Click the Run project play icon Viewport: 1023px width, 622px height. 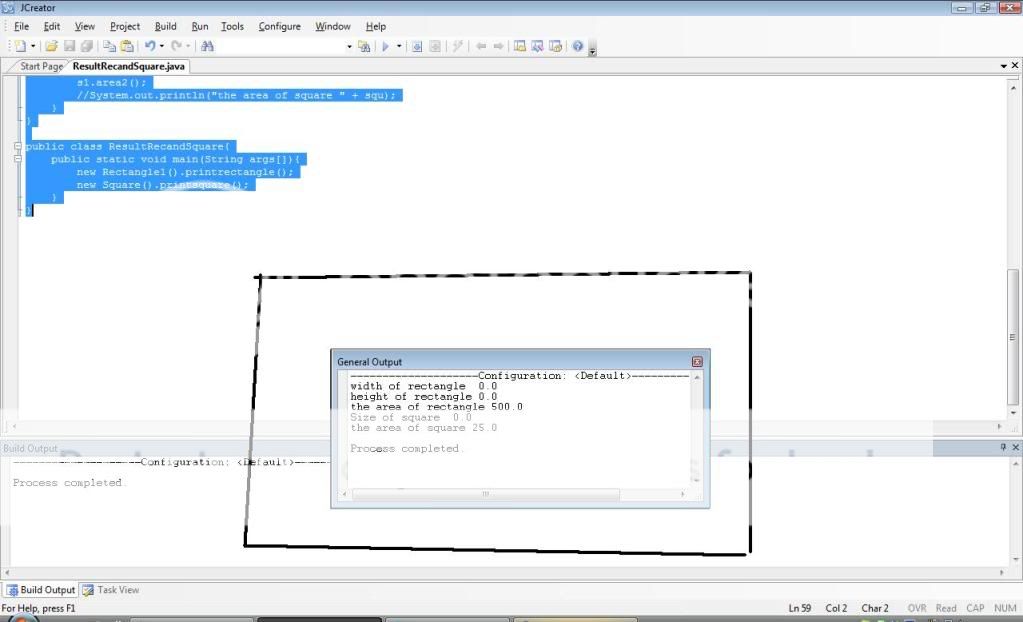[385, 46]
